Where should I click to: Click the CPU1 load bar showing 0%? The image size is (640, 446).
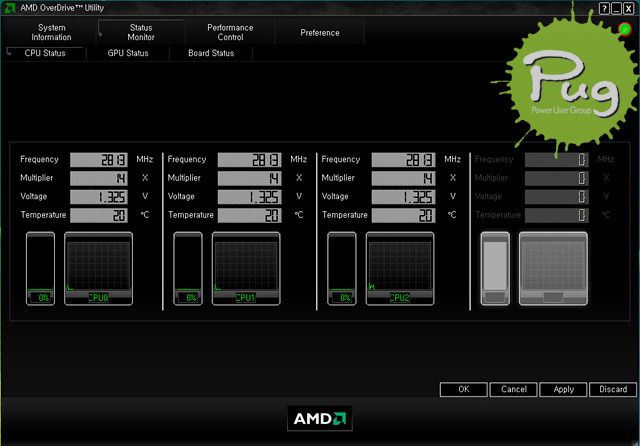(188, 268)
